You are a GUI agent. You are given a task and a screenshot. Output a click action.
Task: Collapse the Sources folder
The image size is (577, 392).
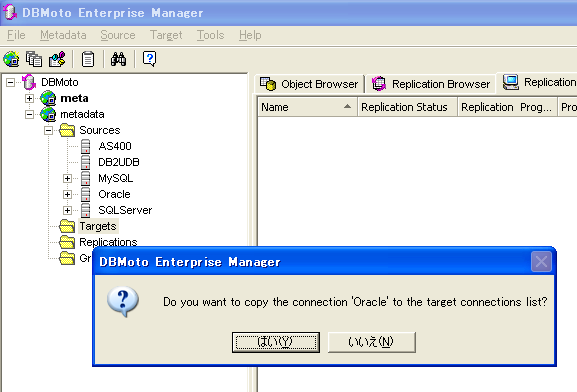pyautogui.click(x=48, y=130)
